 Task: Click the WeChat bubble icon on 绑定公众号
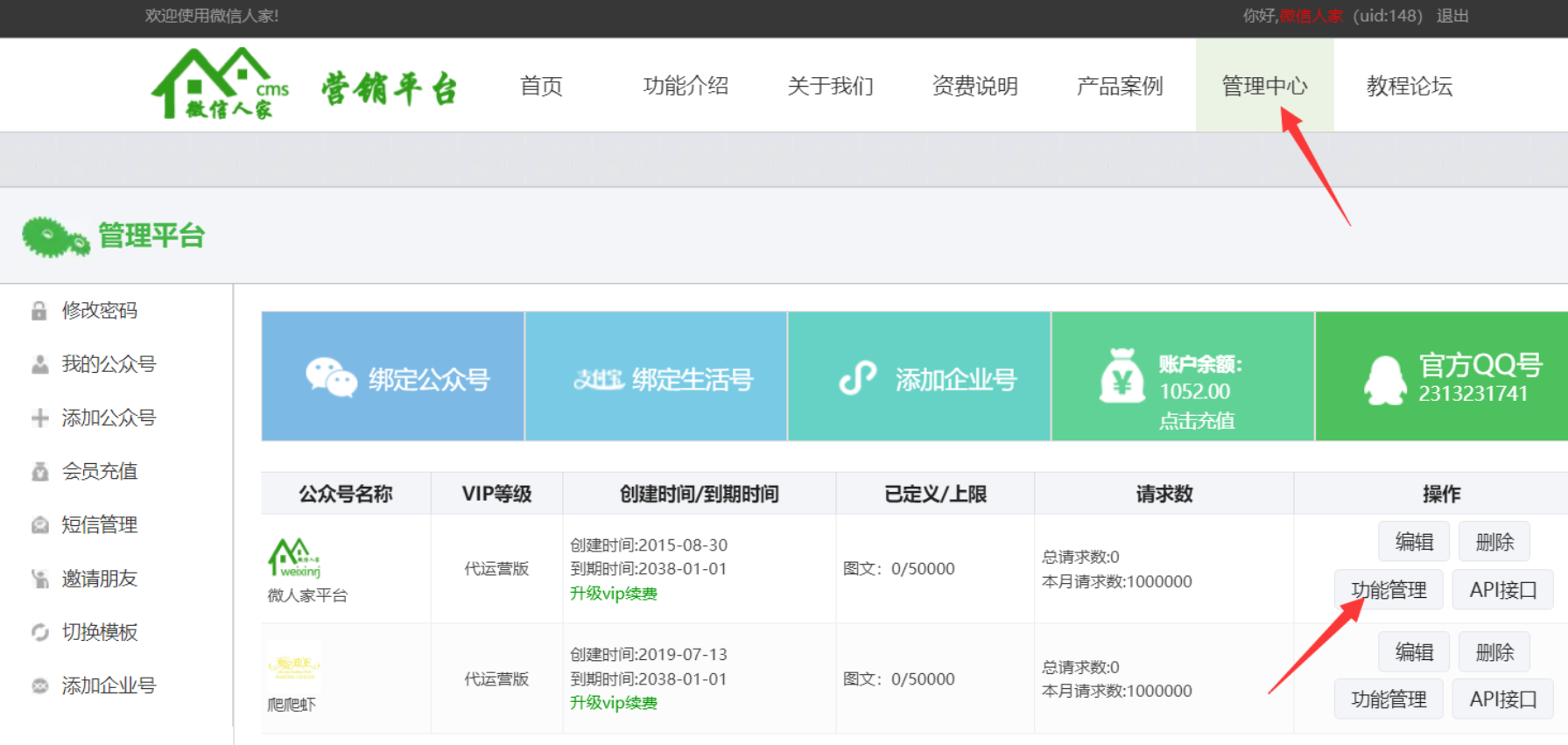tap(331, 377)
